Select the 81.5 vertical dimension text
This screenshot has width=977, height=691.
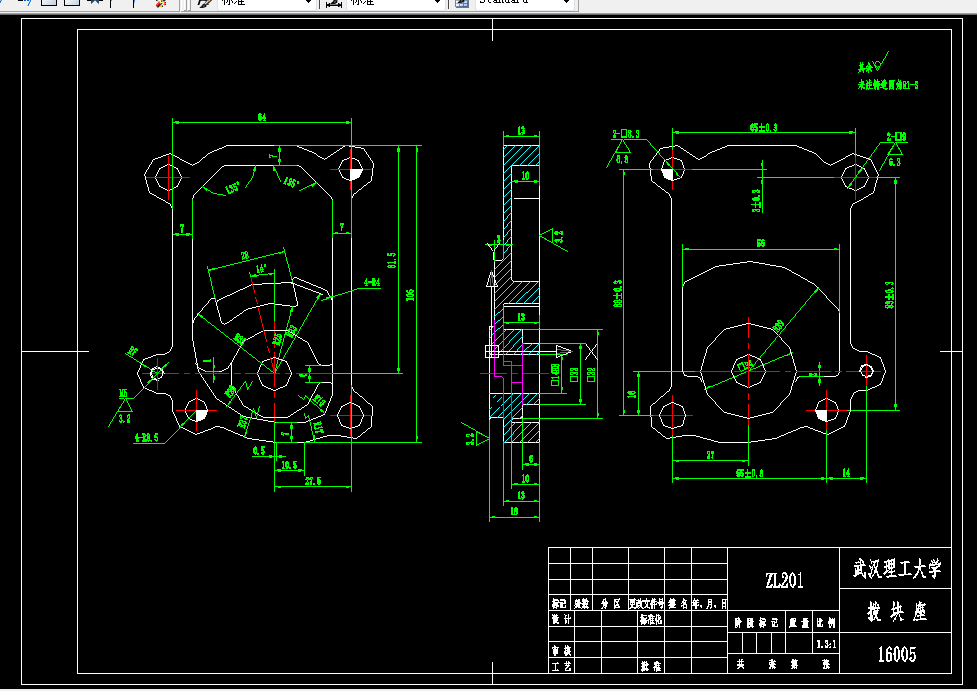pyautogui.click(x=391, y=260)
